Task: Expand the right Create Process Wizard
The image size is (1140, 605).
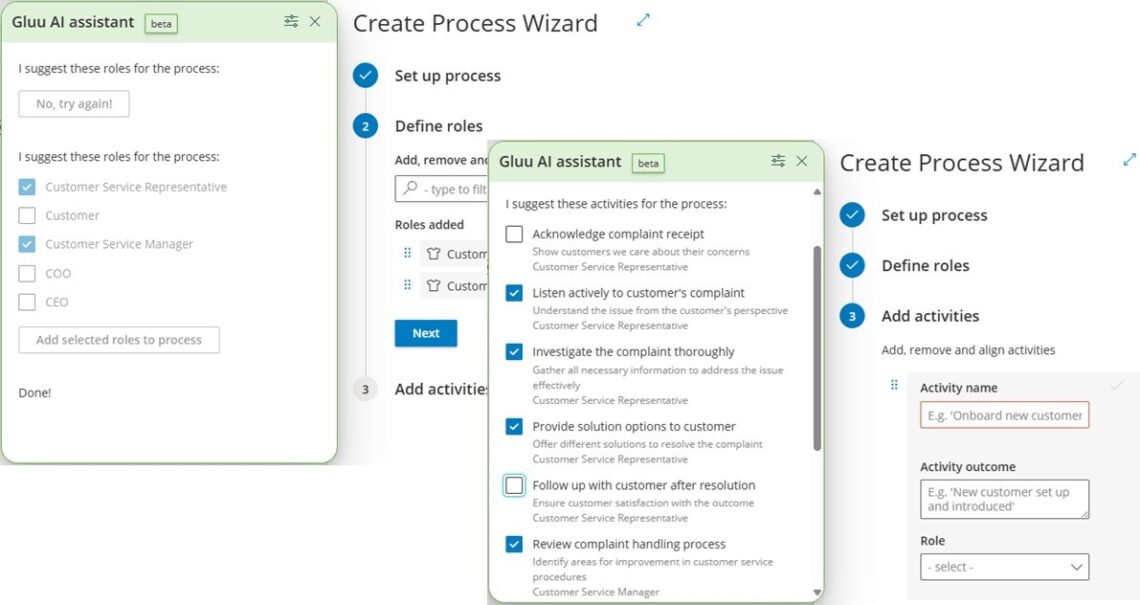Action: 1129,159
